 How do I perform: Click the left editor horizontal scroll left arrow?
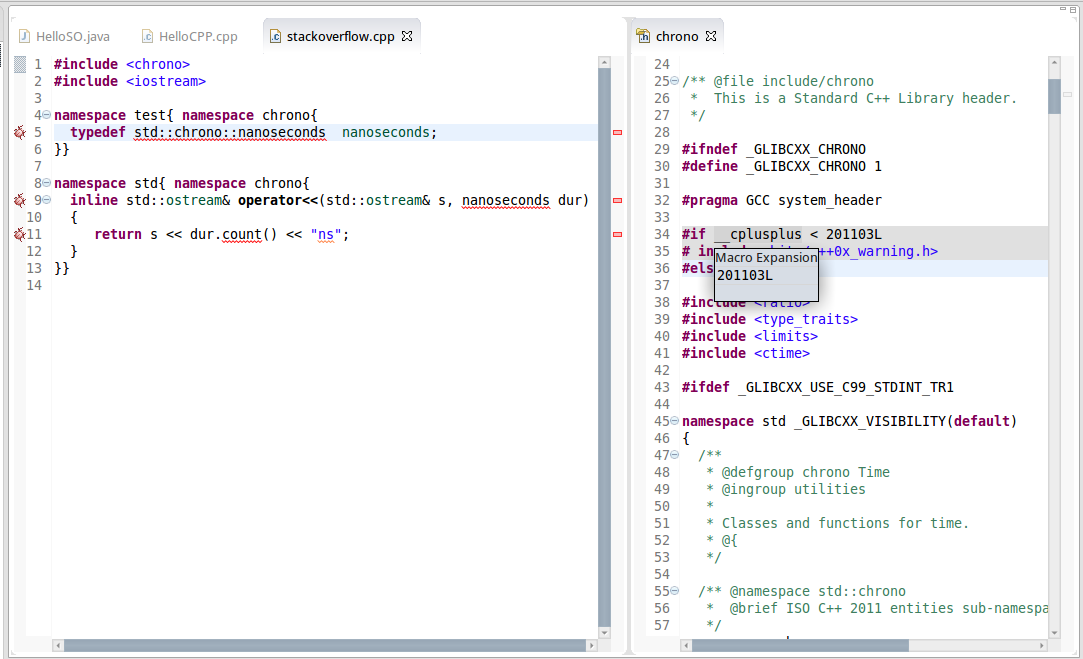[59, 645]
